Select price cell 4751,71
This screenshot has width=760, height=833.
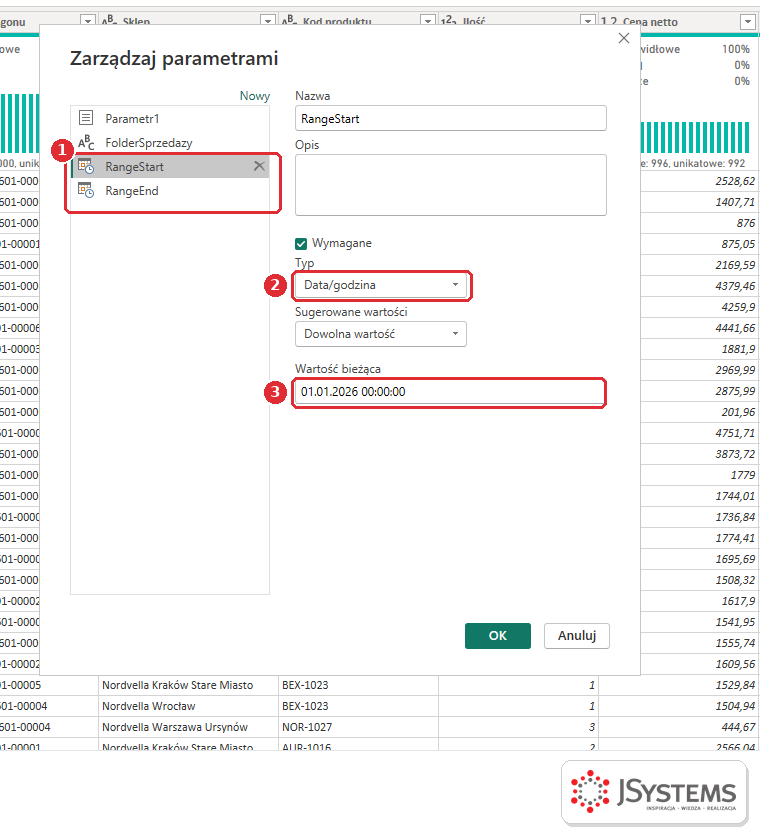(700, 433)
